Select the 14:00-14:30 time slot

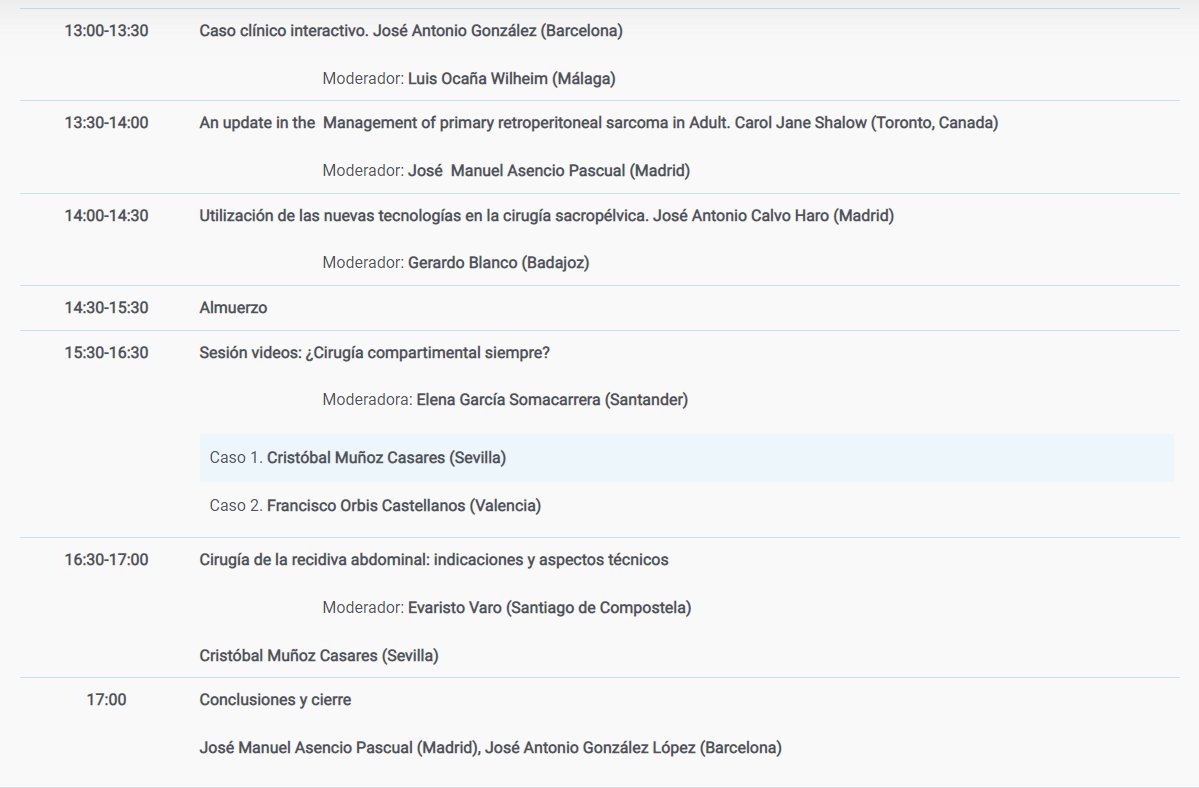(106, 216)
